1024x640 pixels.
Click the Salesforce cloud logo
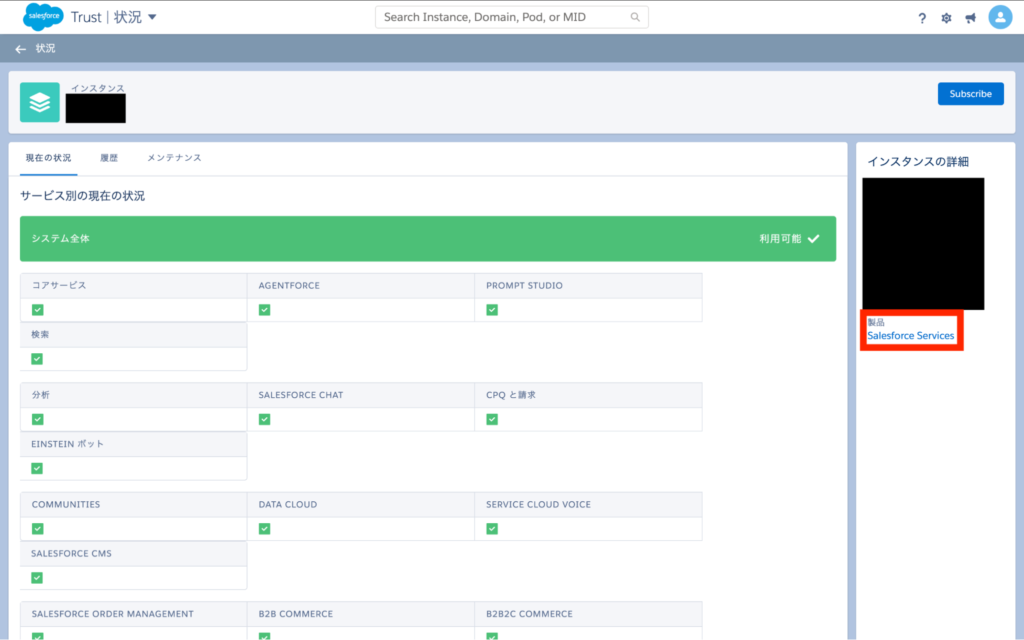(43, 17)
